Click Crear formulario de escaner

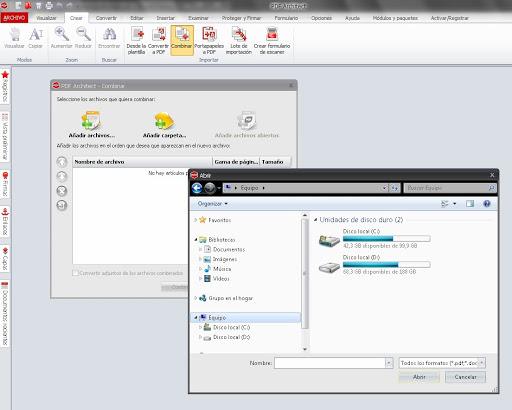point(272,40)
